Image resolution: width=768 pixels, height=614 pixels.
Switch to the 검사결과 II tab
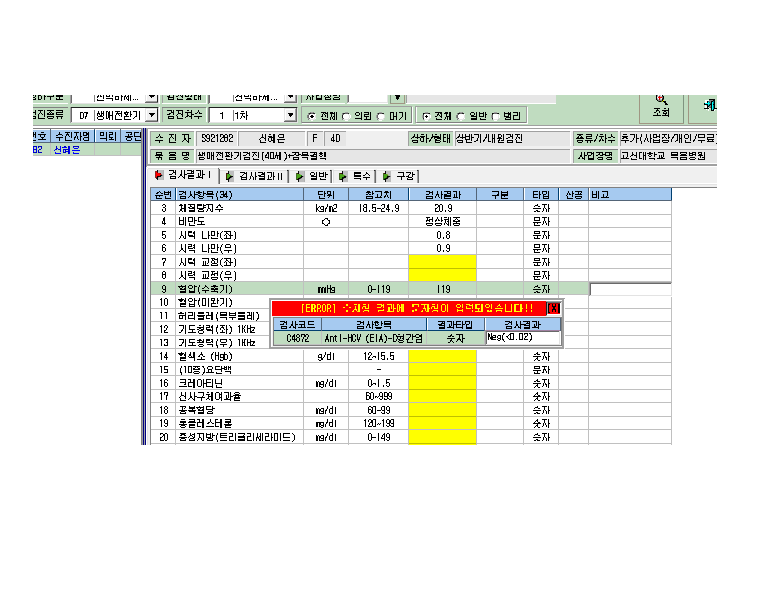(x=255, y=176)
